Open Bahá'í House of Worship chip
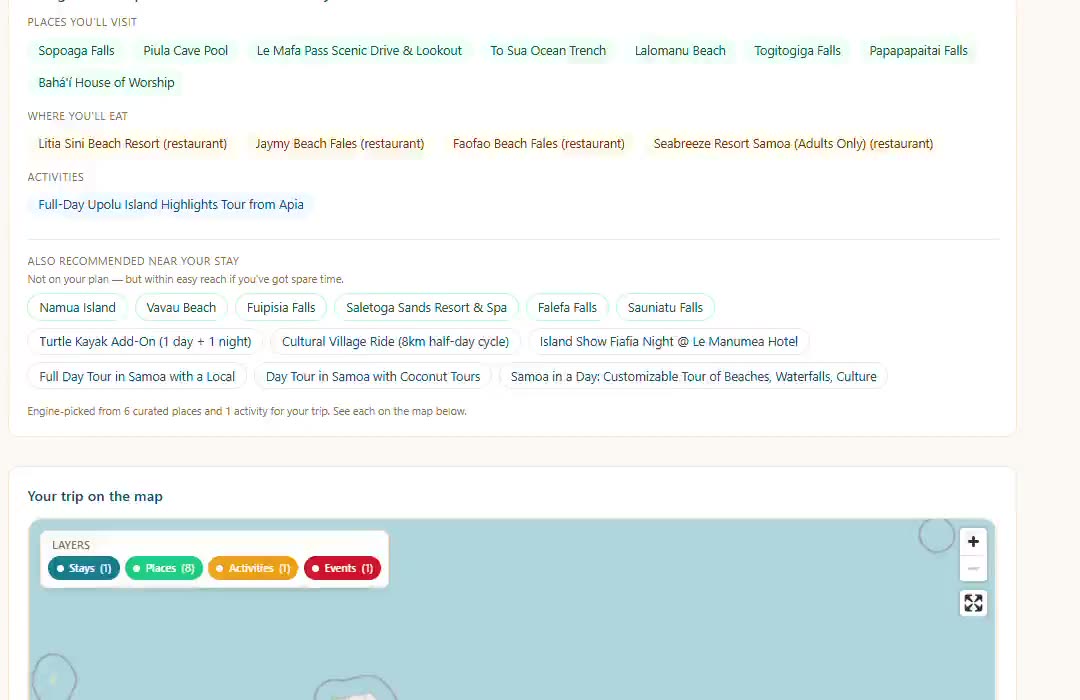1080x700 pixels. click(106, 83)
